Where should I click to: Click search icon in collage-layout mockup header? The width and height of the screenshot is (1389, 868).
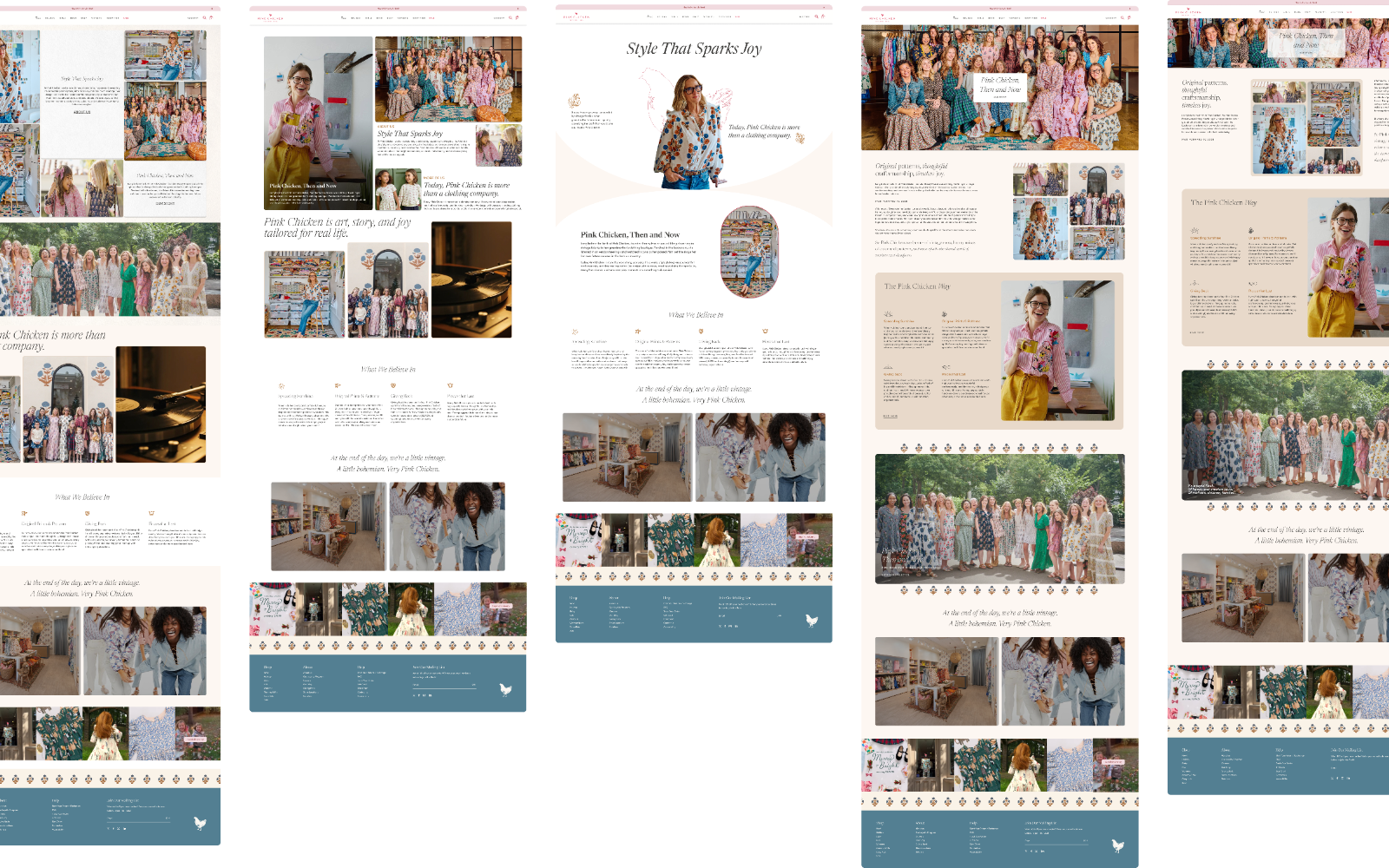(x=510, y=17)
